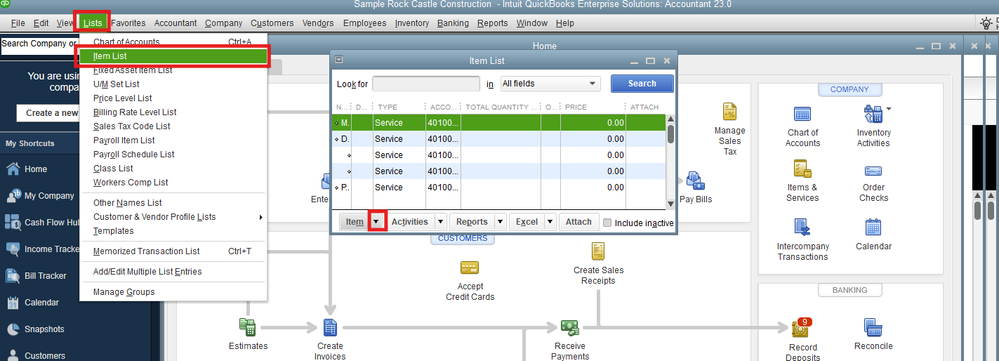
Task: Open Chart of Accounts icon in Company panel
Action: [802, 115]
